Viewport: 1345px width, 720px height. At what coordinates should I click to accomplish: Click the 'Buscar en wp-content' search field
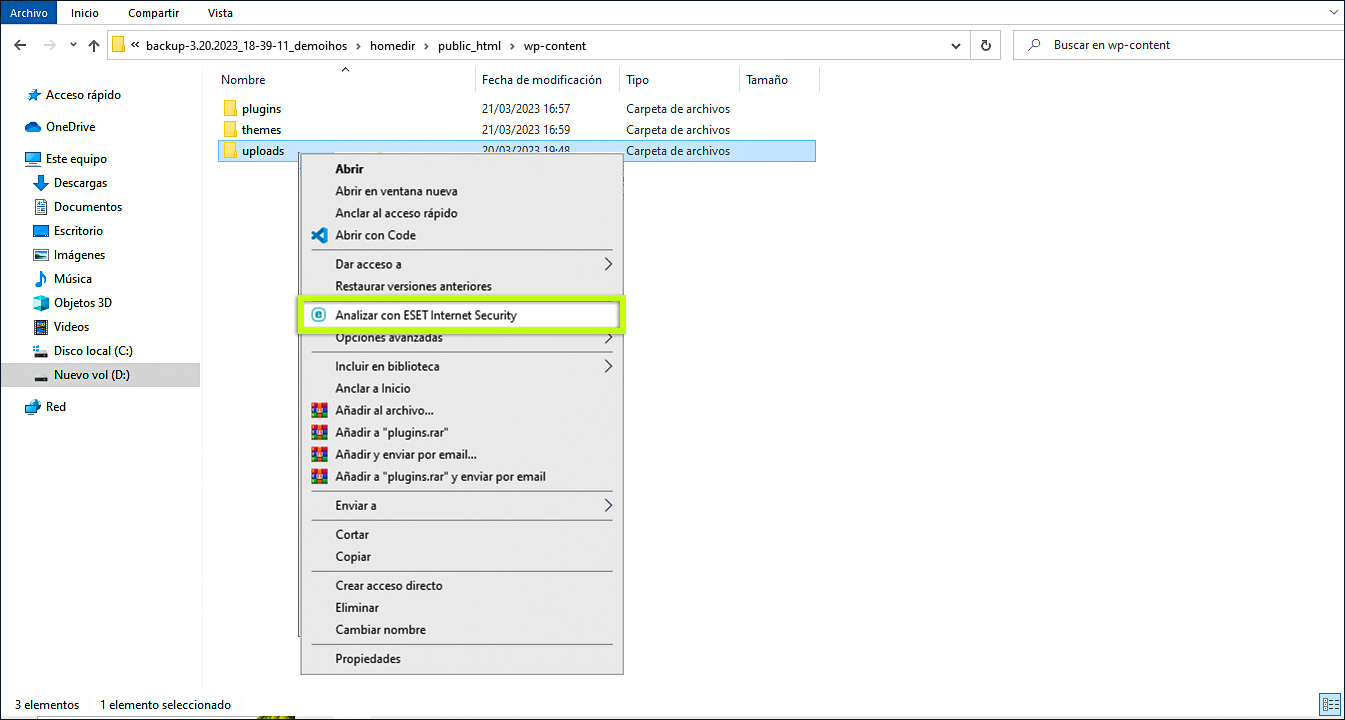click(x=1180, y=45)
